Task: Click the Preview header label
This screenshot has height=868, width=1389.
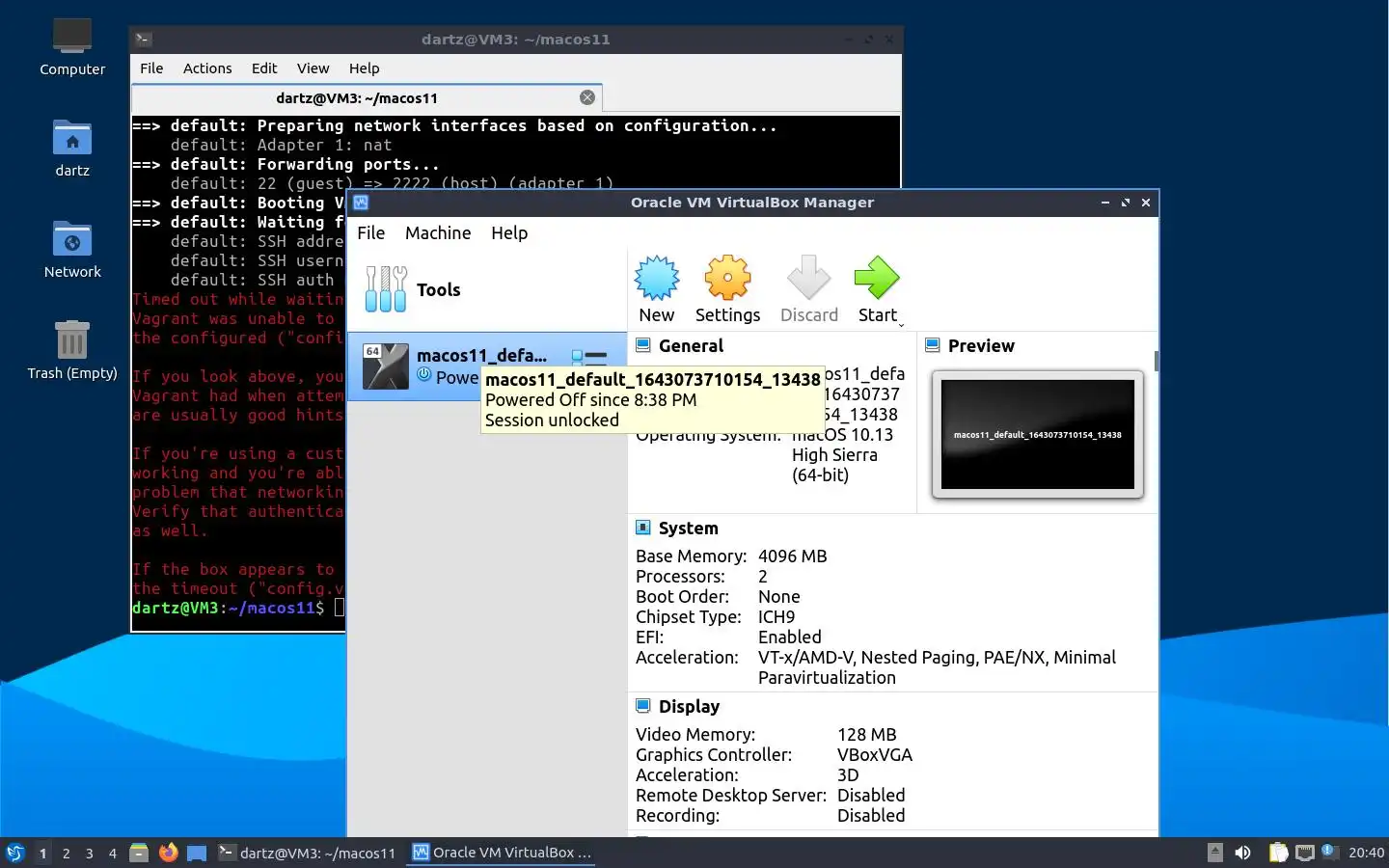Action: [x=981, y=345]
